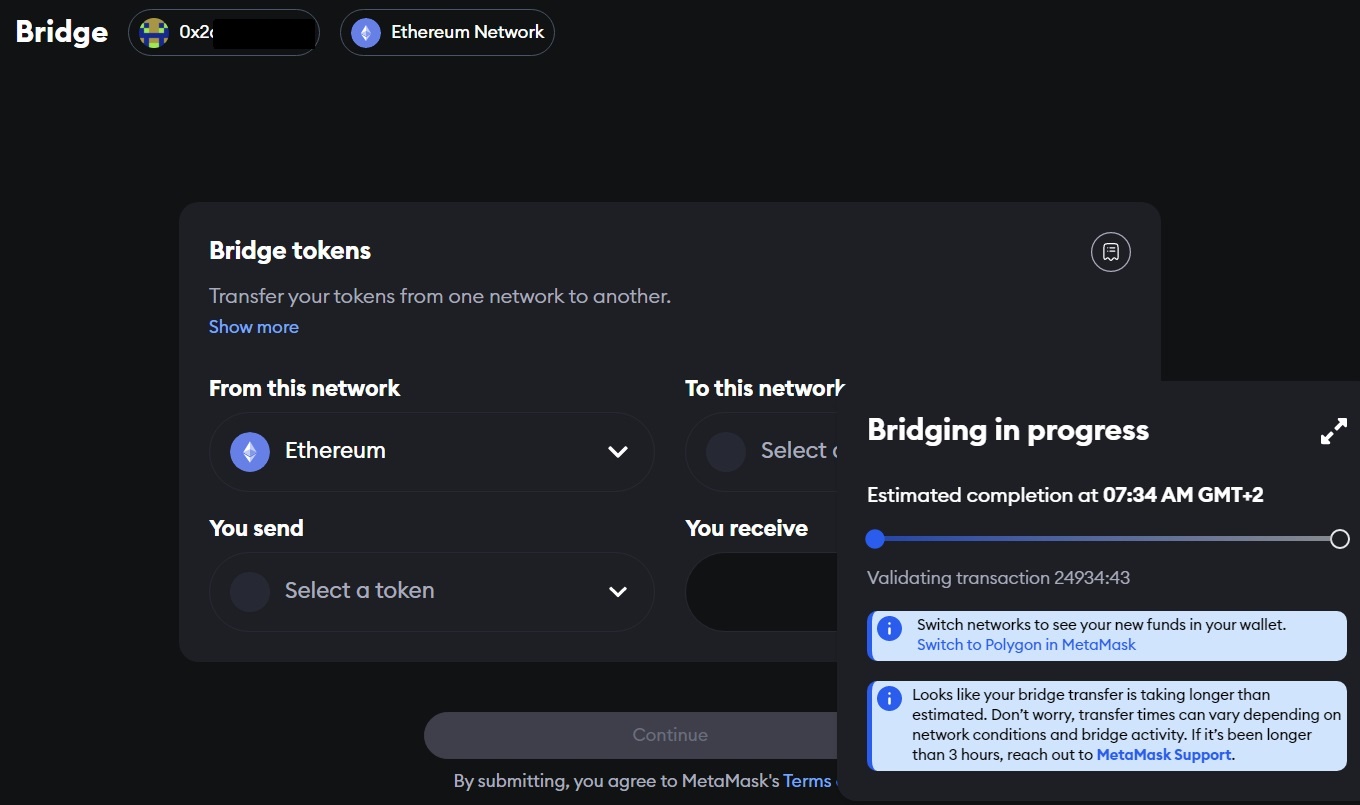This screenshot has width=1360, height=805.
Task: Click the account avatar icon
Action: pos(154,32)
